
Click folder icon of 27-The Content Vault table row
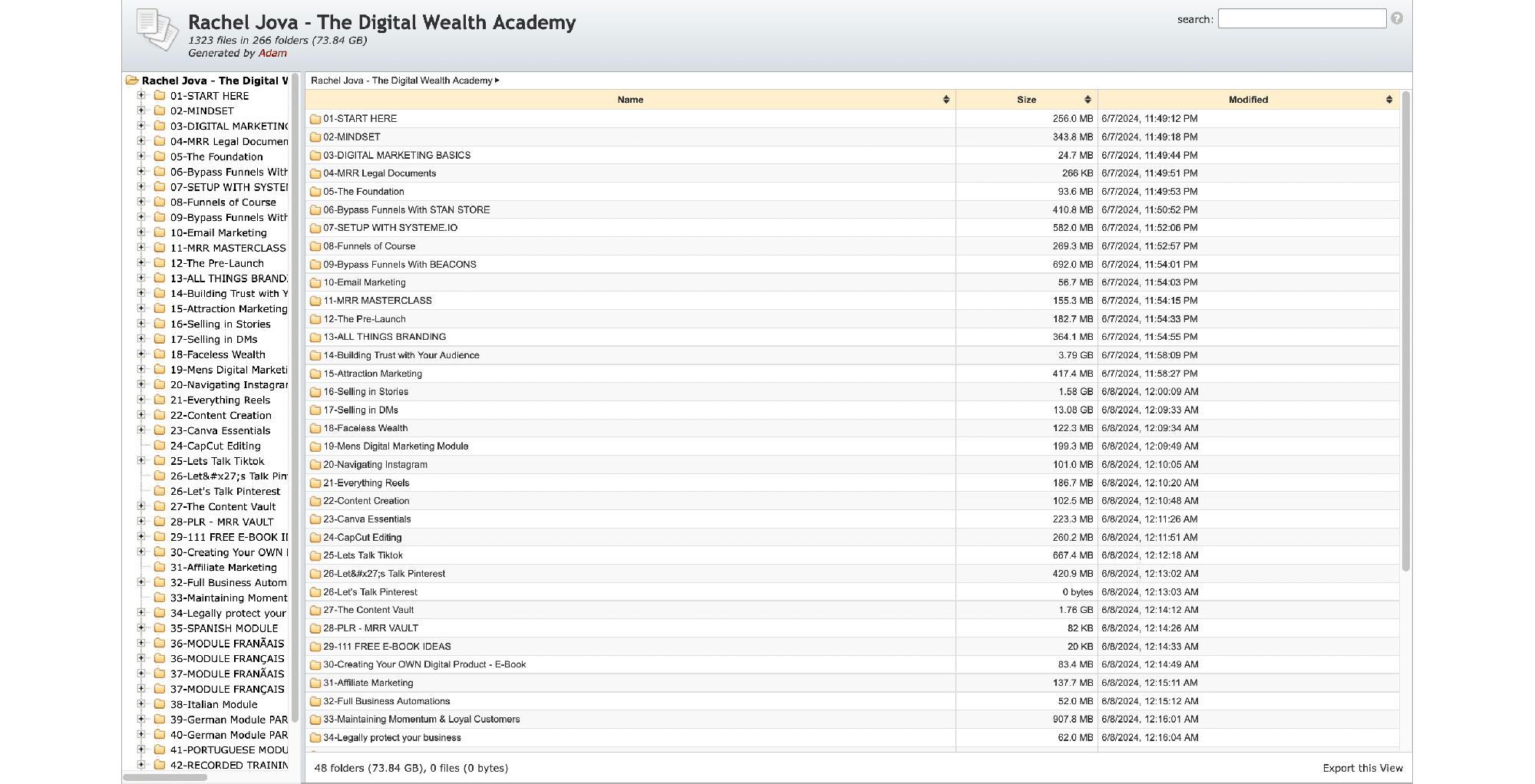pyautogui.click(x=315, y=611)
